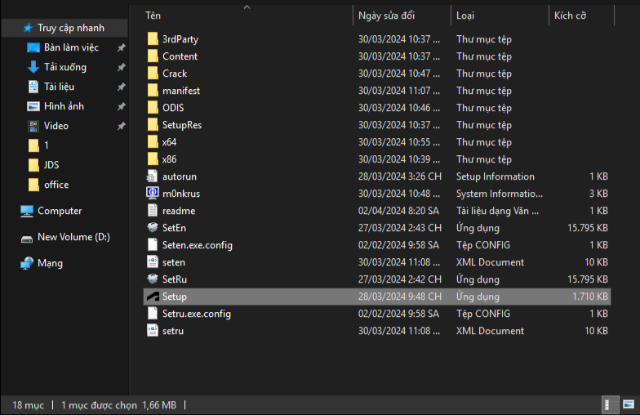Unpin Bàn làm việc using its pin icon
Screen dimensions: 640x415
pyautogui.click(x=121, y=48)
